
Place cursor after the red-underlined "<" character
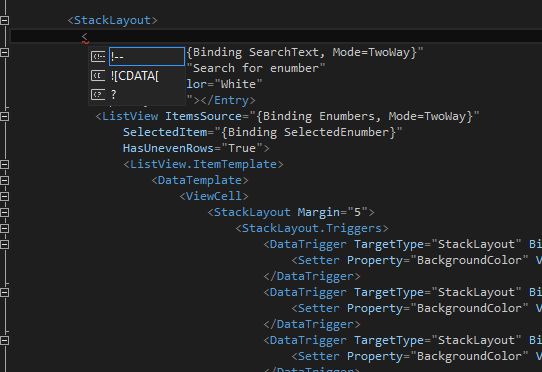tap(89, 36)
